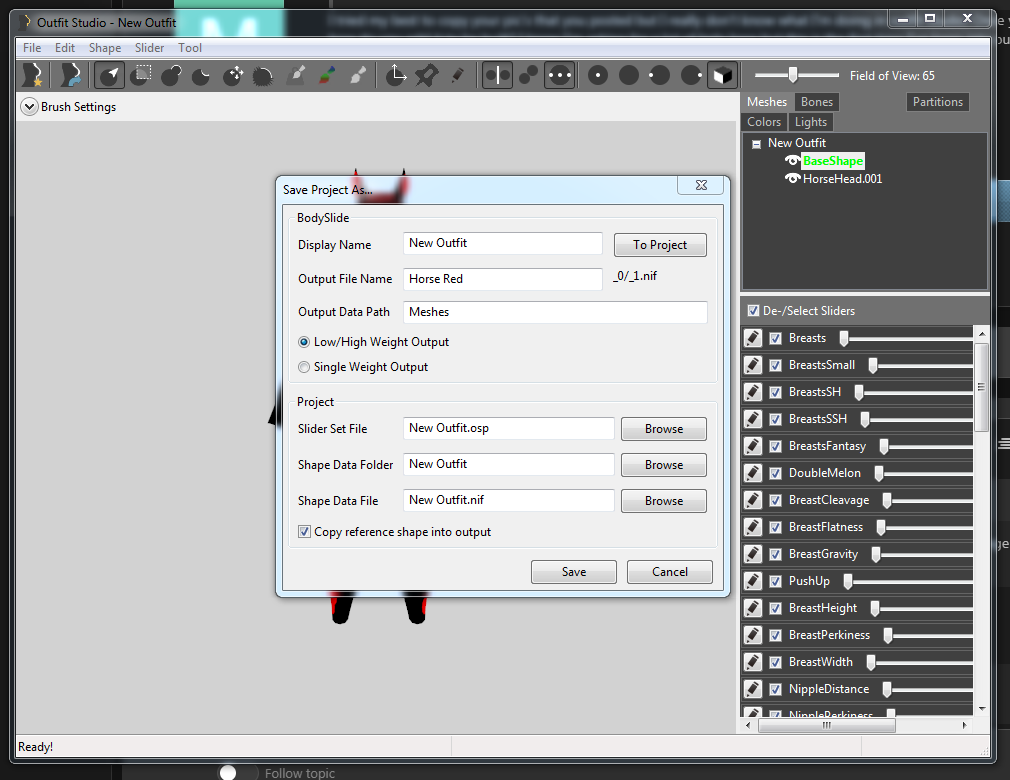The height and width of the screenshot is (780, 1010).
Task: Select Low/High Weight Output radio button
Action: (304, 342)
